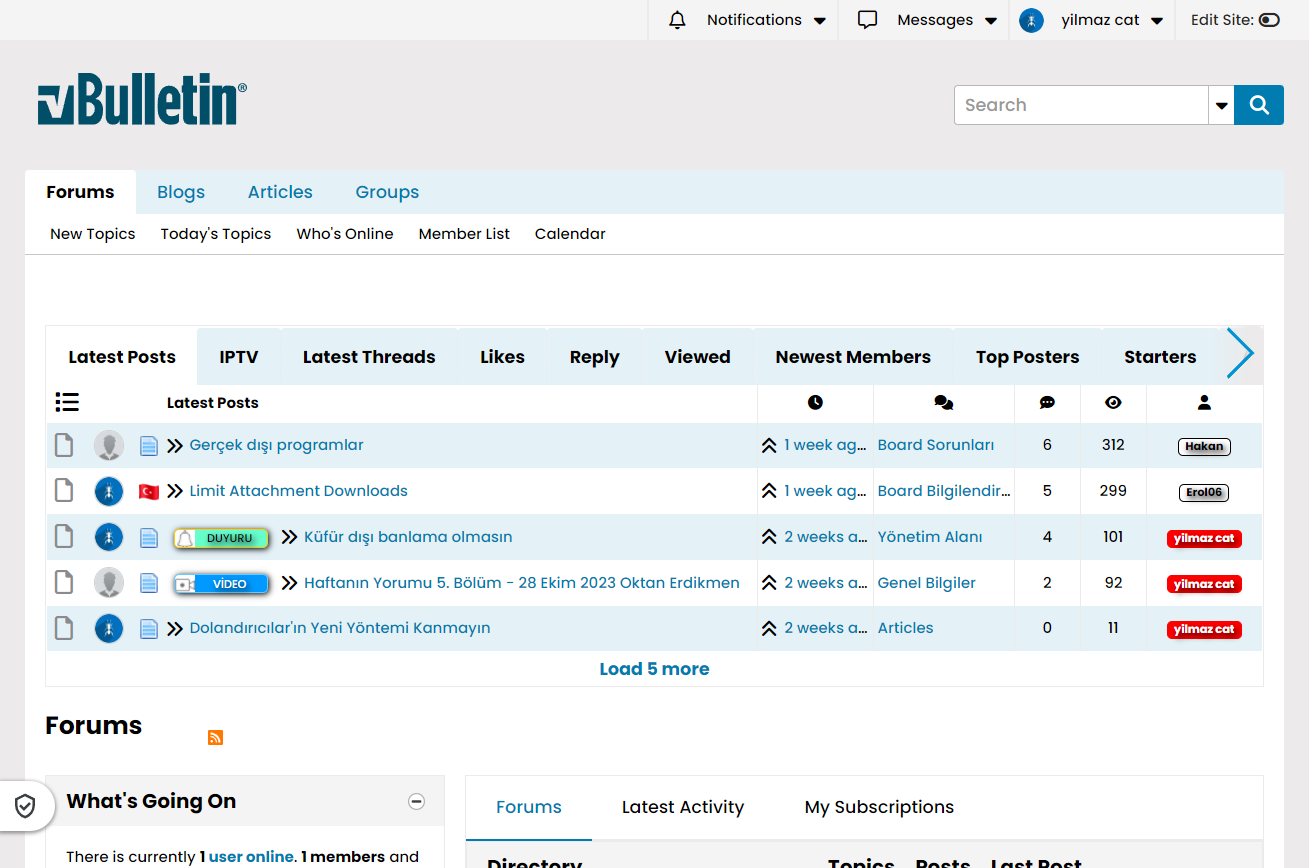Click the RSS feed icon beside Forums
This screenshot has height=868, width=1309.
coord(215,738)
